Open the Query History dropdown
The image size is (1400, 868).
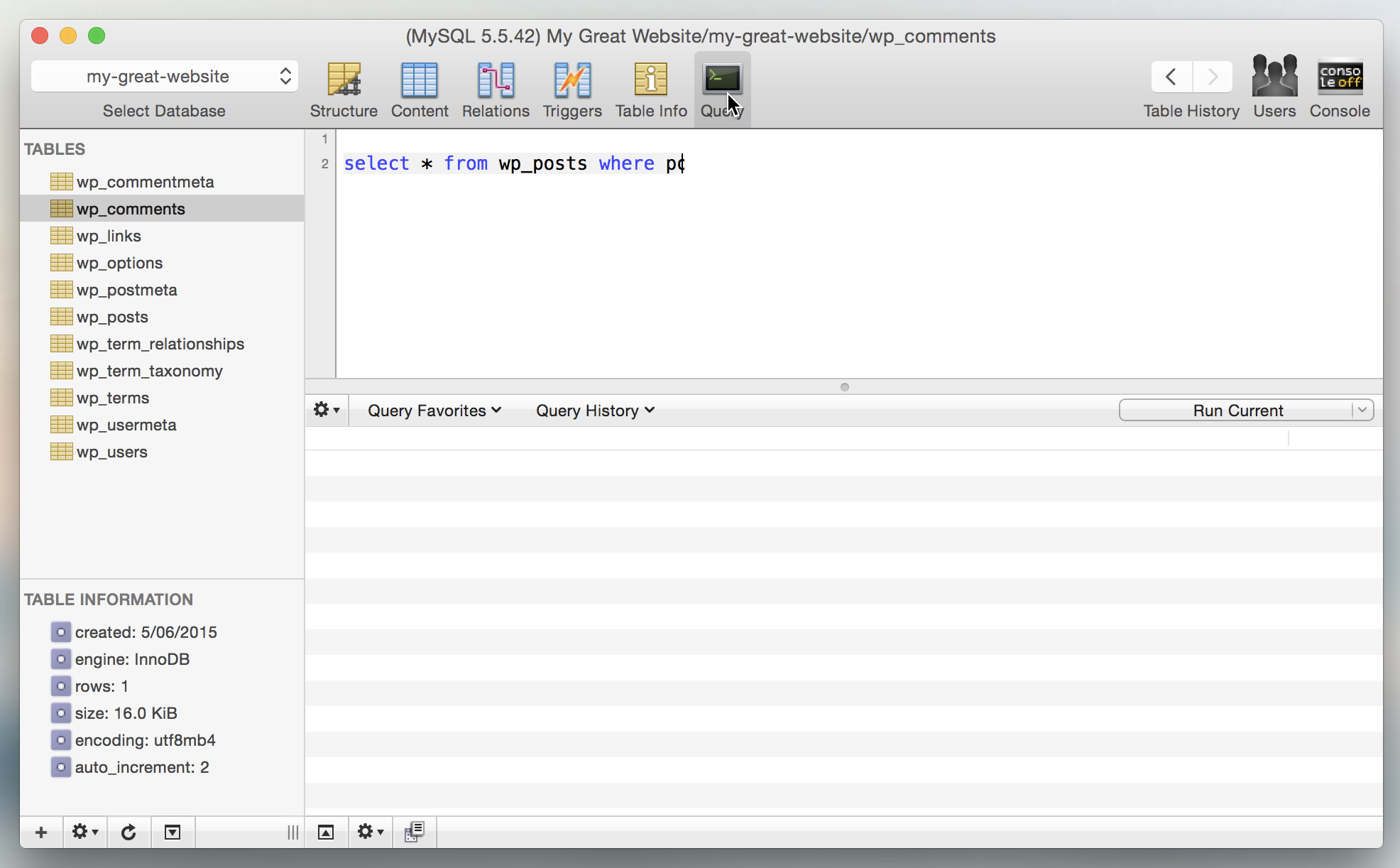[594, 411]
